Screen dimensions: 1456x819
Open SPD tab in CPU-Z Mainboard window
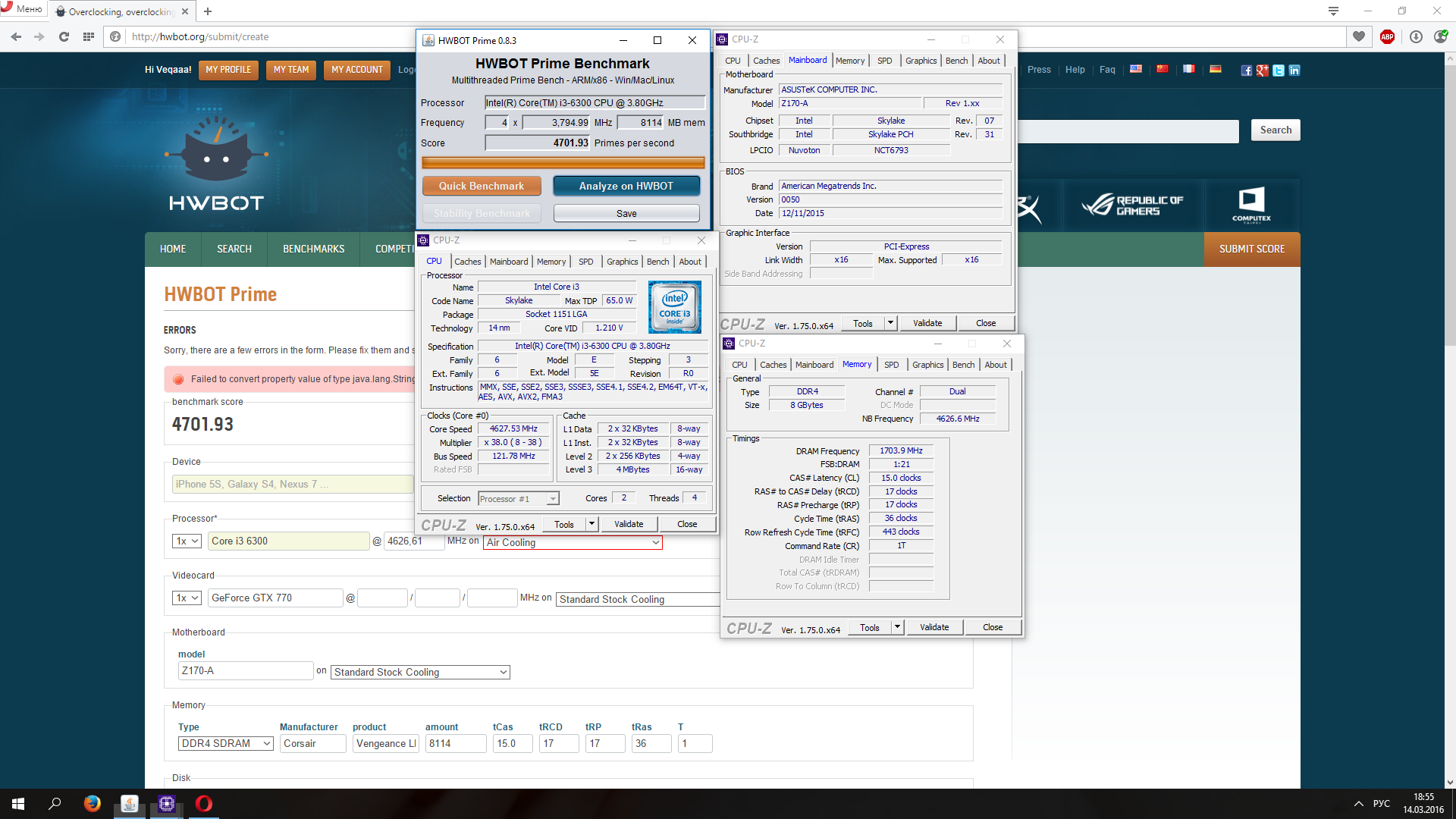click(x=884, y=61)
